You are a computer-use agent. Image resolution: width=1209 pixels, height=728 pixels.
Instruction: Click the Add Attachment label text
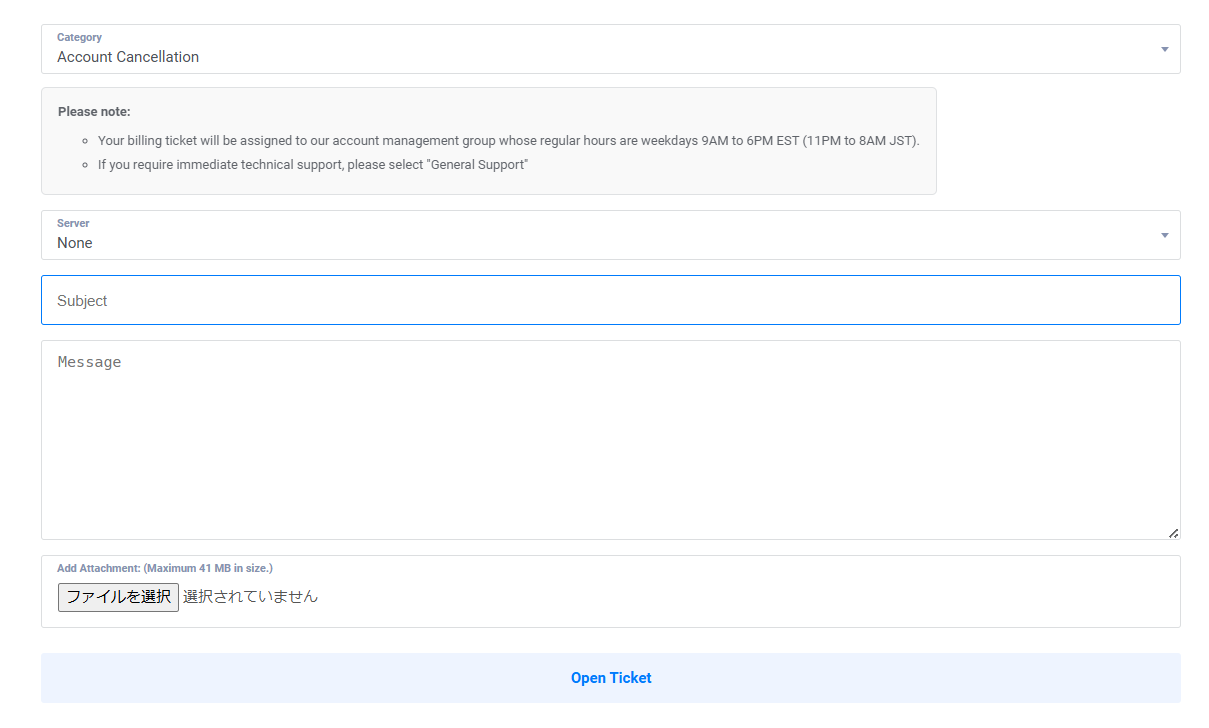pyautogui.click(x=99, y=568)
